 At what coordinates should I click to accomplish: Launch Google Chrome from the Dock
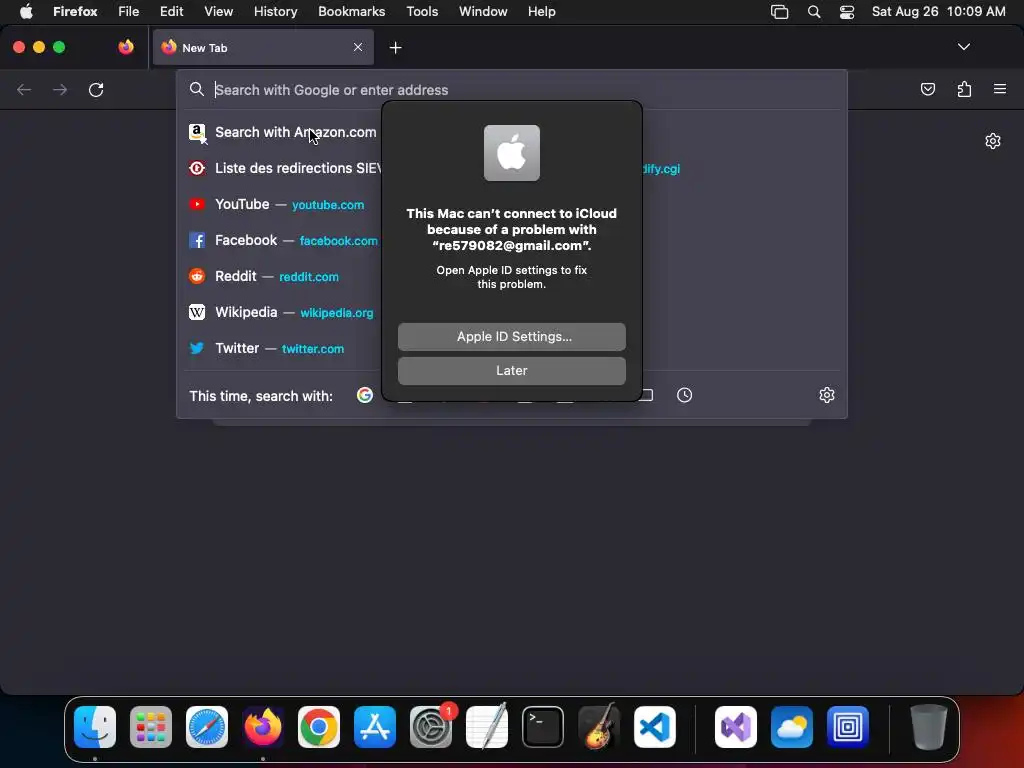pos(319,727)
